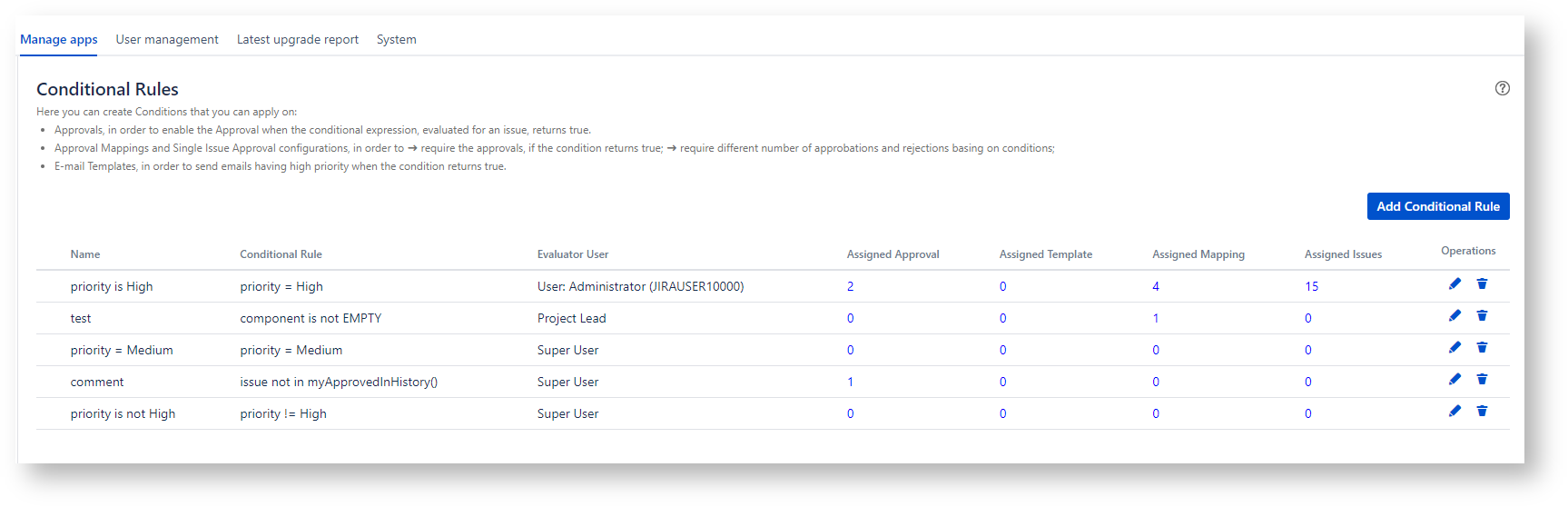Click assigned approval count 2 link
Image resolution: width=1568 pixels, height=507 pixels.
tap(850, 286)
